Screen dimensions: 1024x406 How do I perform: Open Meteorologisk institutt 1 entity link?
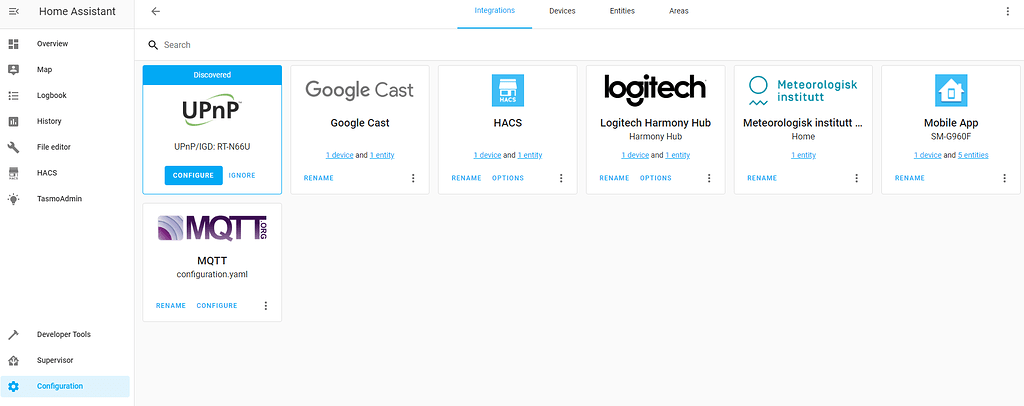pos(803,155)
